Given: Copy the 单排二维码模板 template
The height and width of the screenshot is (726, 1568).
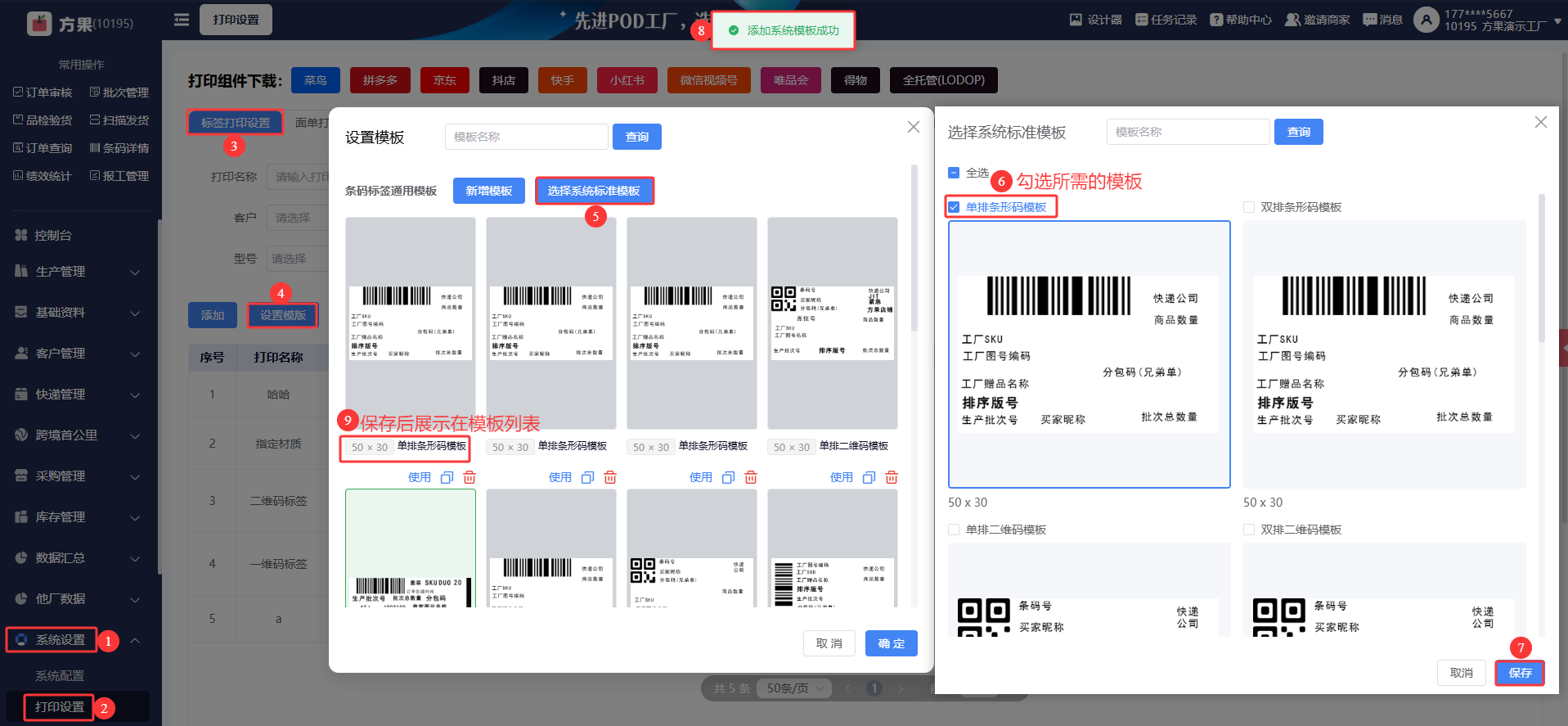Looking at the screenshot, I should pyautogui.click(x=869, y=477).
